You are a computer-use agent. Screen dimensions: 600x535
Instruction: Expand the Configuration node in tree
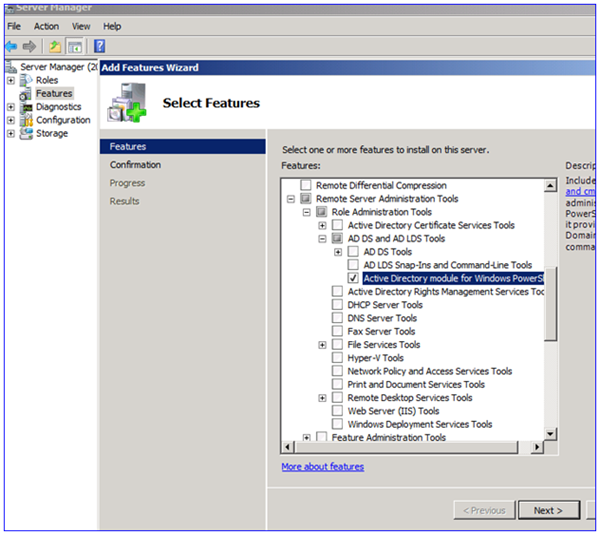11,121
